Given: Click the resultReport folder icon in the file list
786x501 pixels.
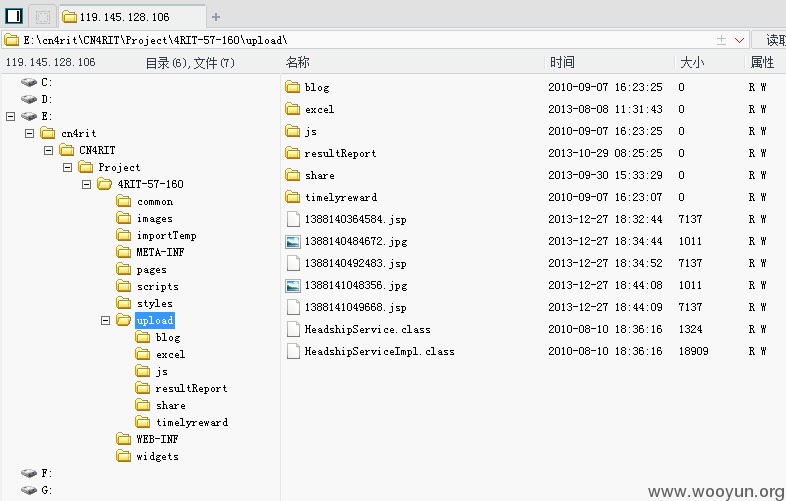Looking at the screenshot, I should pyautogui.click(x=293, y=153).
